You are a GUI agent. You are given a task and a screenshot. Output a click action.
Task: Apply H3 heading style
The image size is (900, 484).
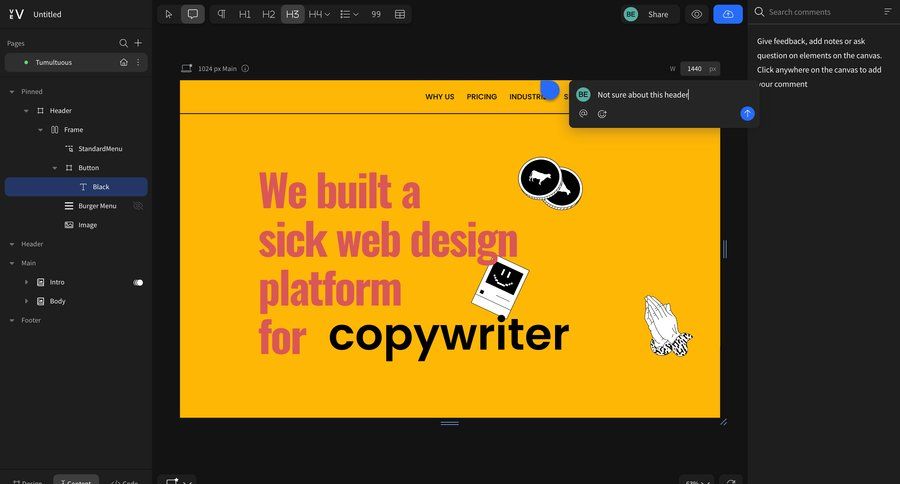293,14
